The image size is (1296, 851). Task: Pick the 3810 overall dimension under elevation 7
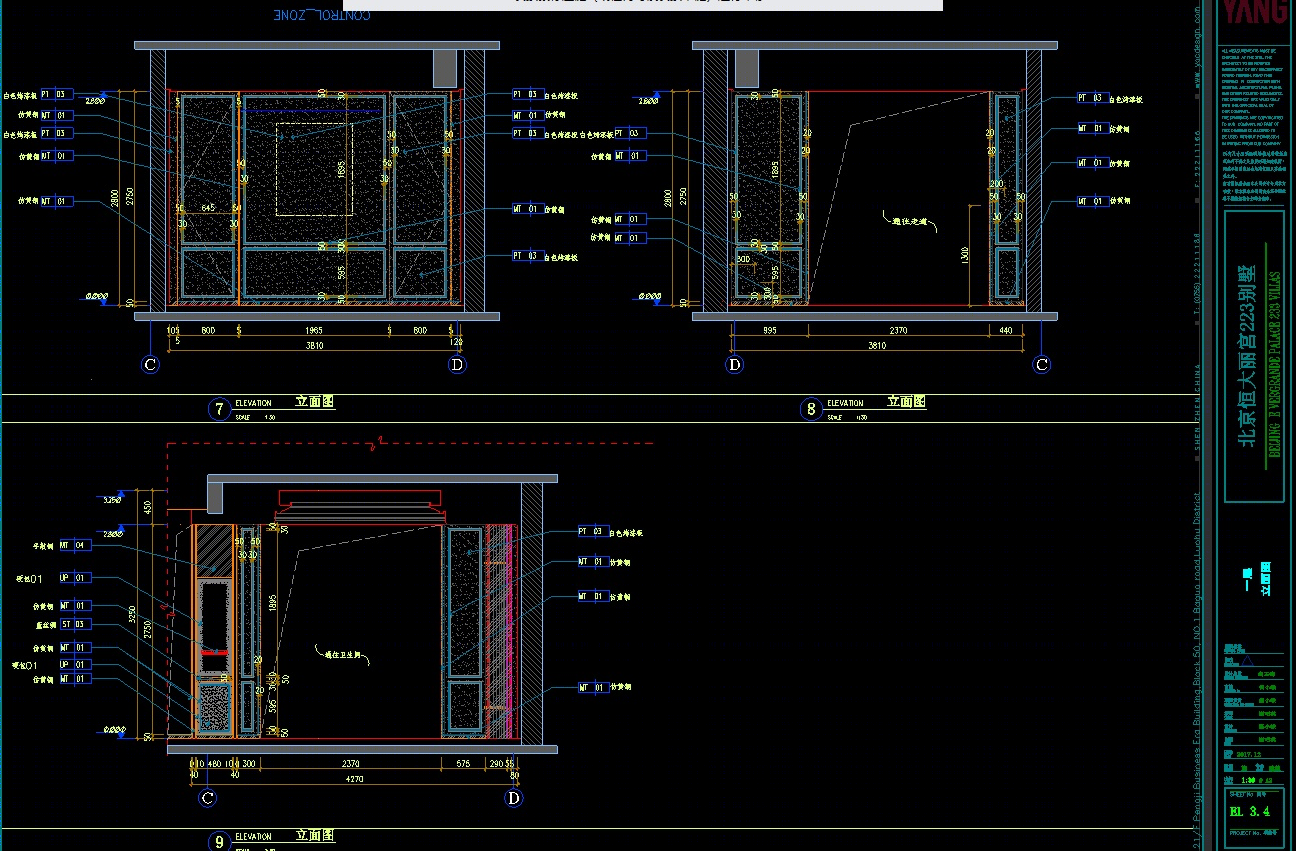[313, 346]
